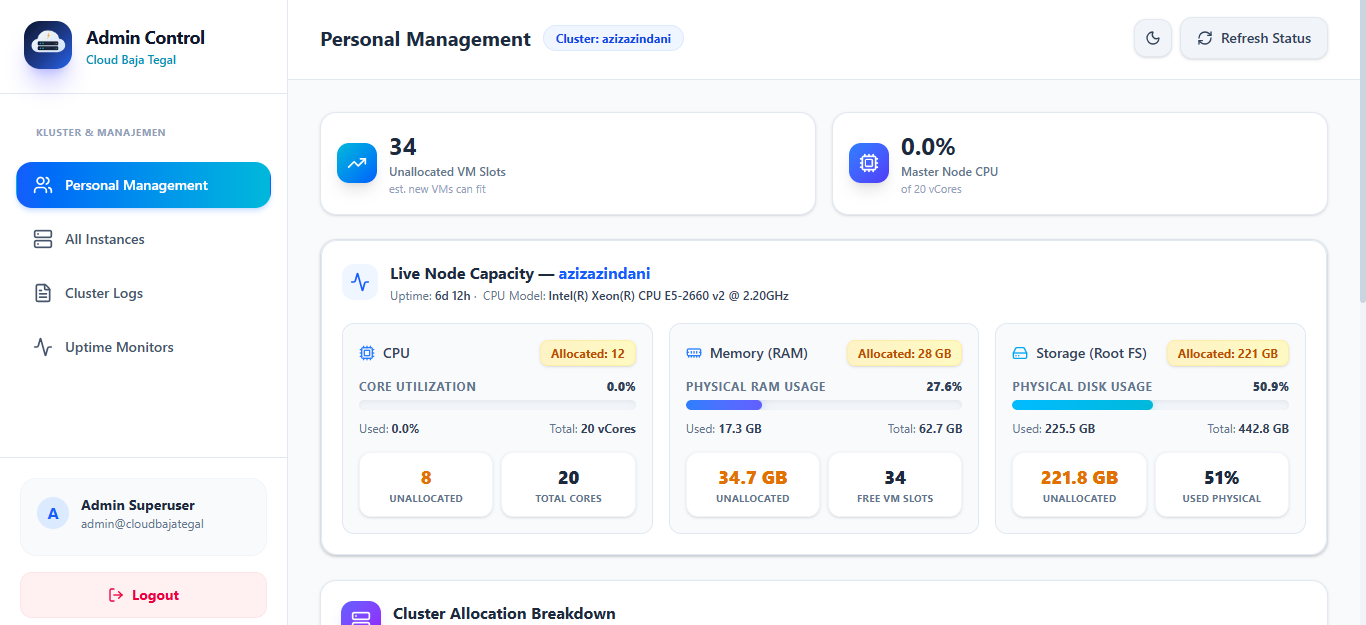This screenshot has height=625, width=1366.
Task: Click the 34 Unallocated VM Slots card
Action: [568, 163]
